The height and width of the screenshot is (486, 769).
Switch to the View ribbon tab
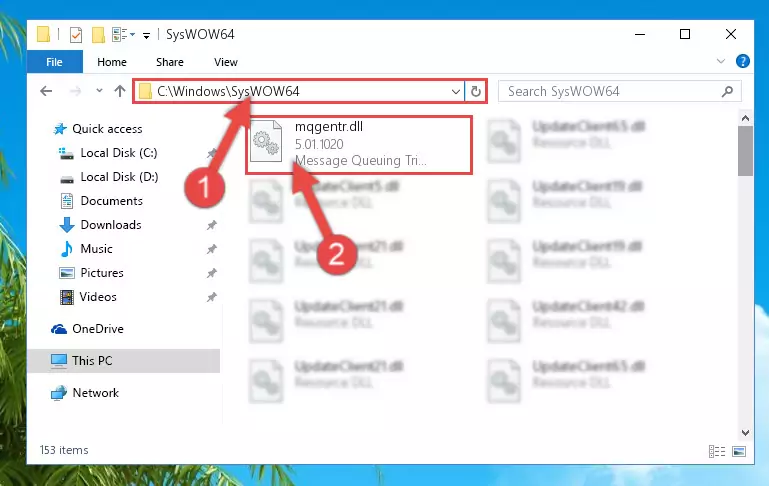click(226, 62)
